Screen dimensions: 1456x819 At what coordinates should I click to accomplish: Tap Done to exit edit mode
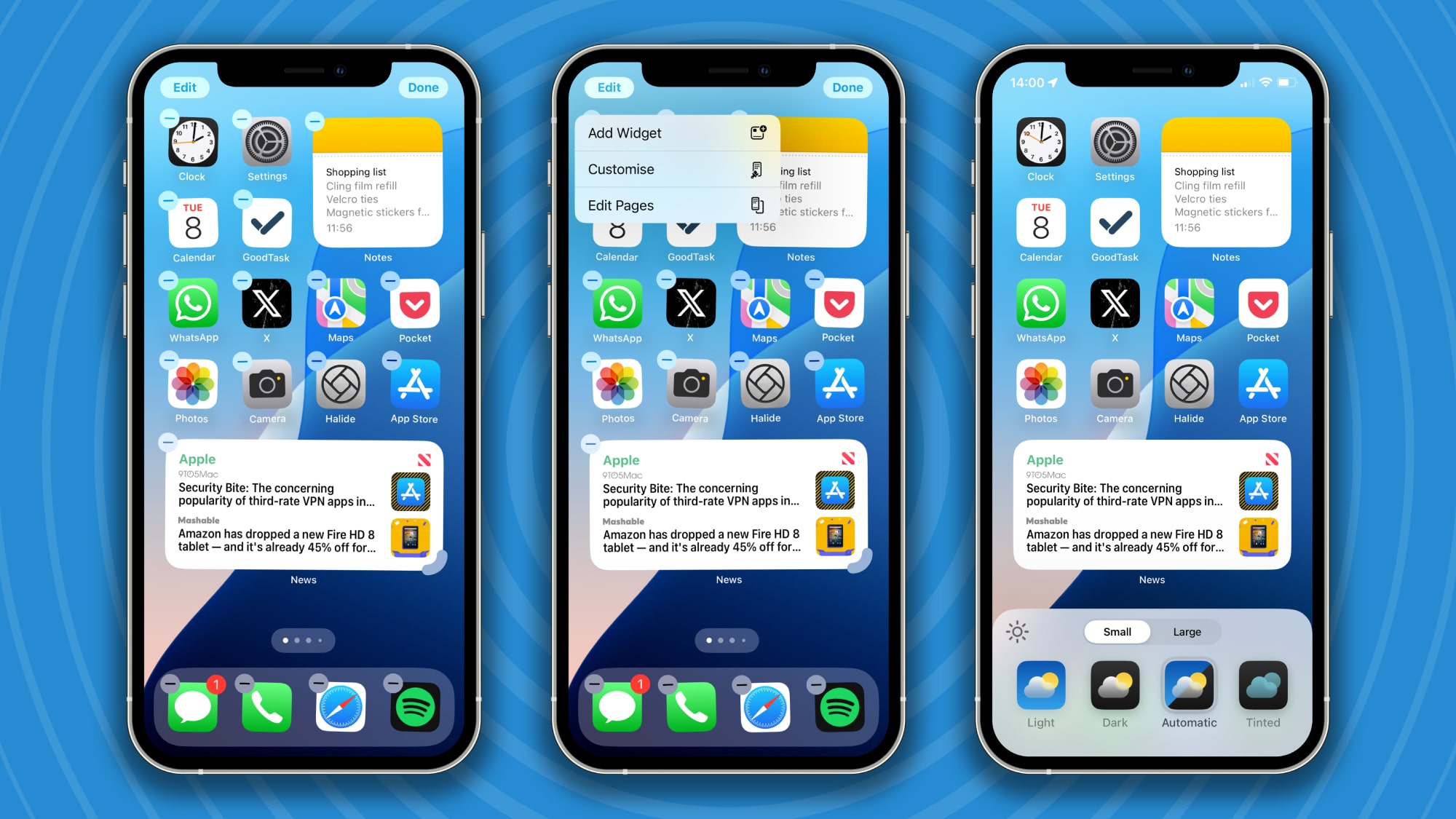[x=422, y=88]
